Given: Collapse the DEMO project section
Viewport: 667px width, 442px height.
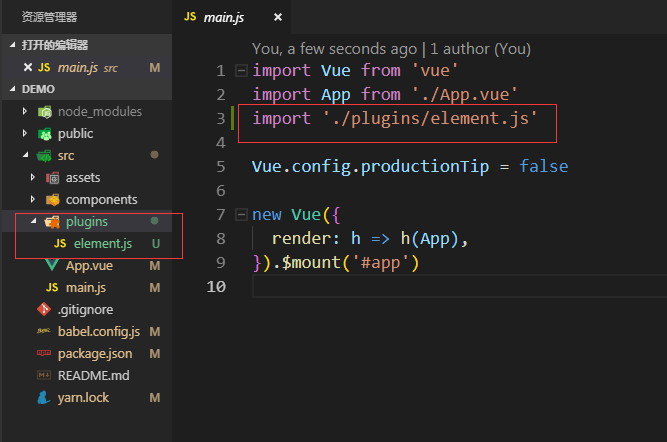Looking at the screenshot, I should [12, 89].
